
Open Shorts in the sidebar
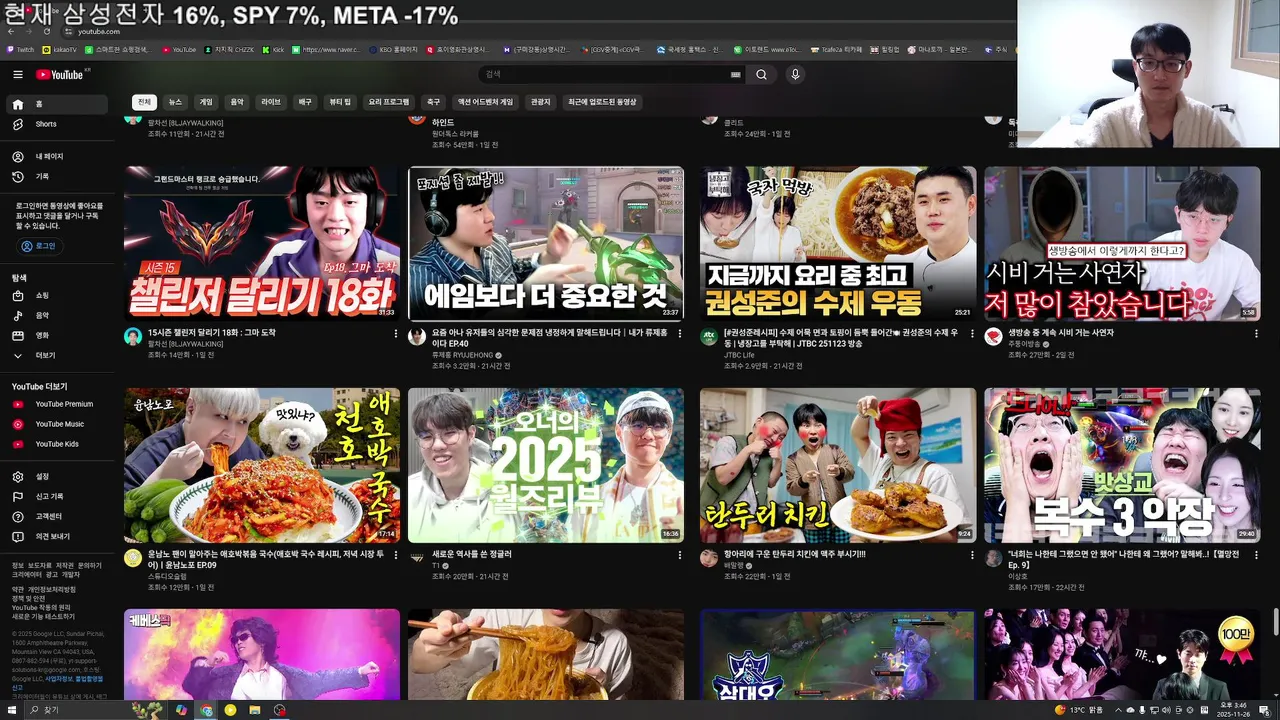pyautogui.click(x=58, y=124)
